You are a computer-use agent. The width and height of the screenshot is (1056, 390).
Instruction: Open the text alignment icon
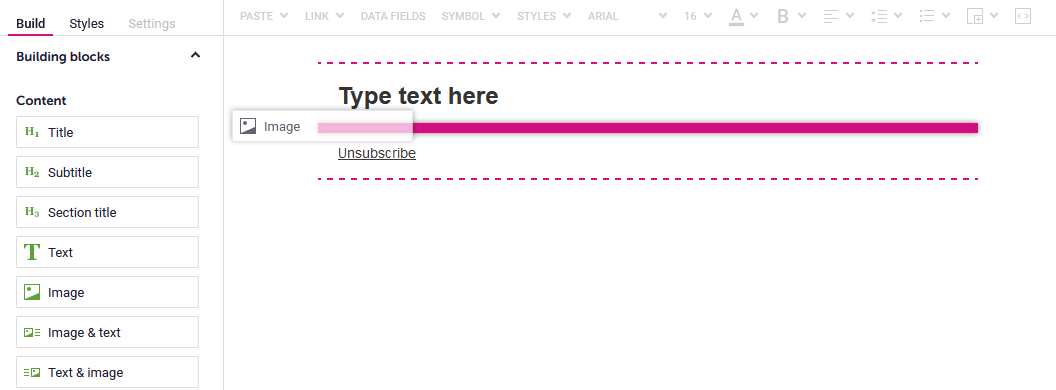tap(831, 16)
